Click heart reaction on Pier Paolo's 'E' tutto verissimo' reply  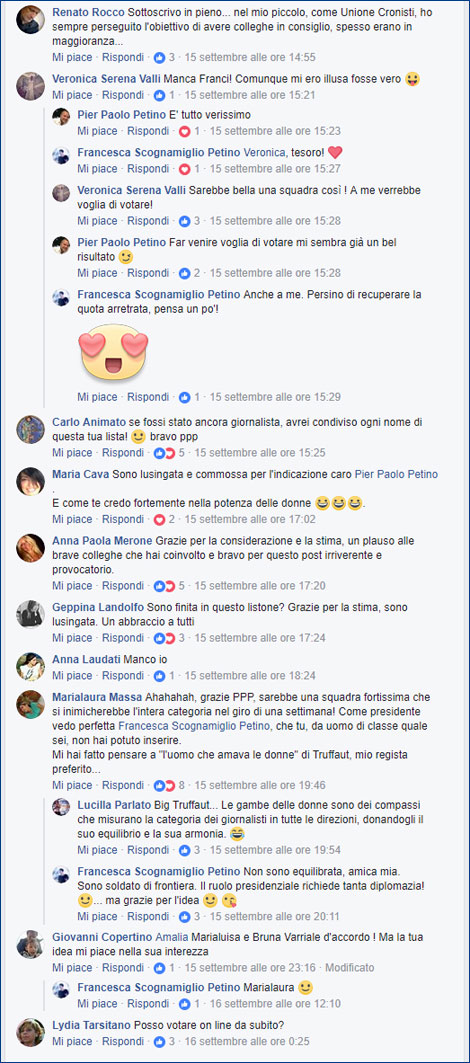click(184, 131)
